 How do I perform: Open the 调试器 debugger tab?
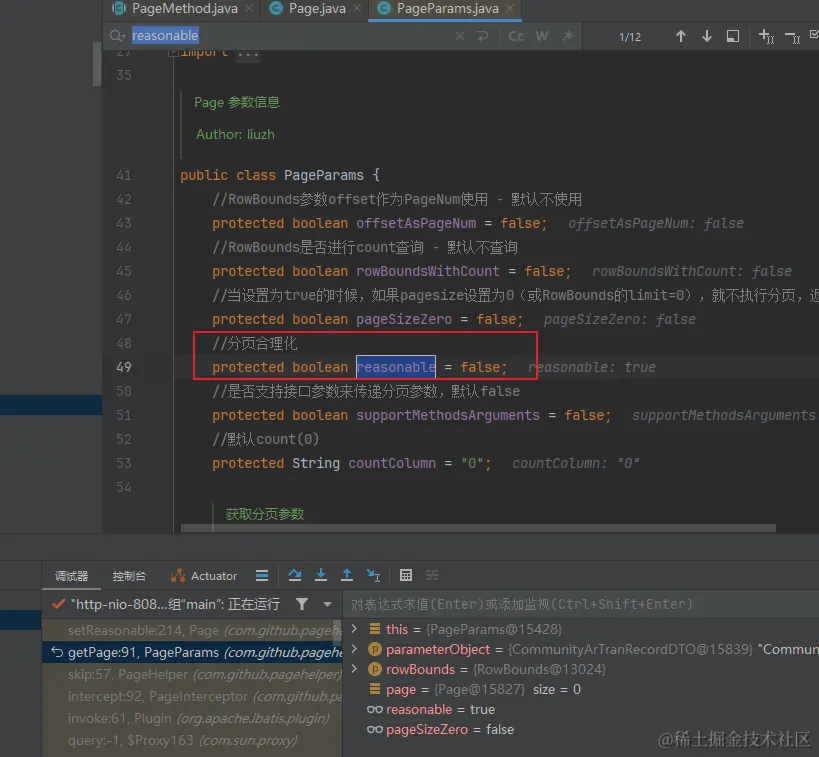point(72,576)
